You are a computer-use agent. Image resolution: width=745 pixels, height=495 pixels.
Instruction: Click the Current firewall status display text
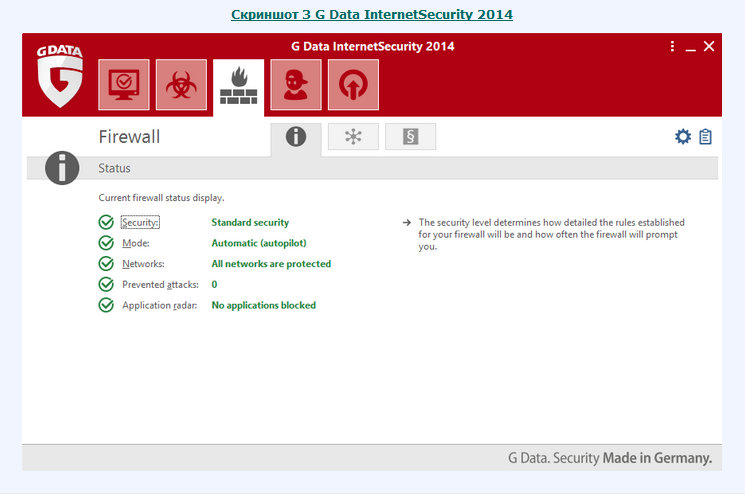pyautogui.click(x=162, y=198)
